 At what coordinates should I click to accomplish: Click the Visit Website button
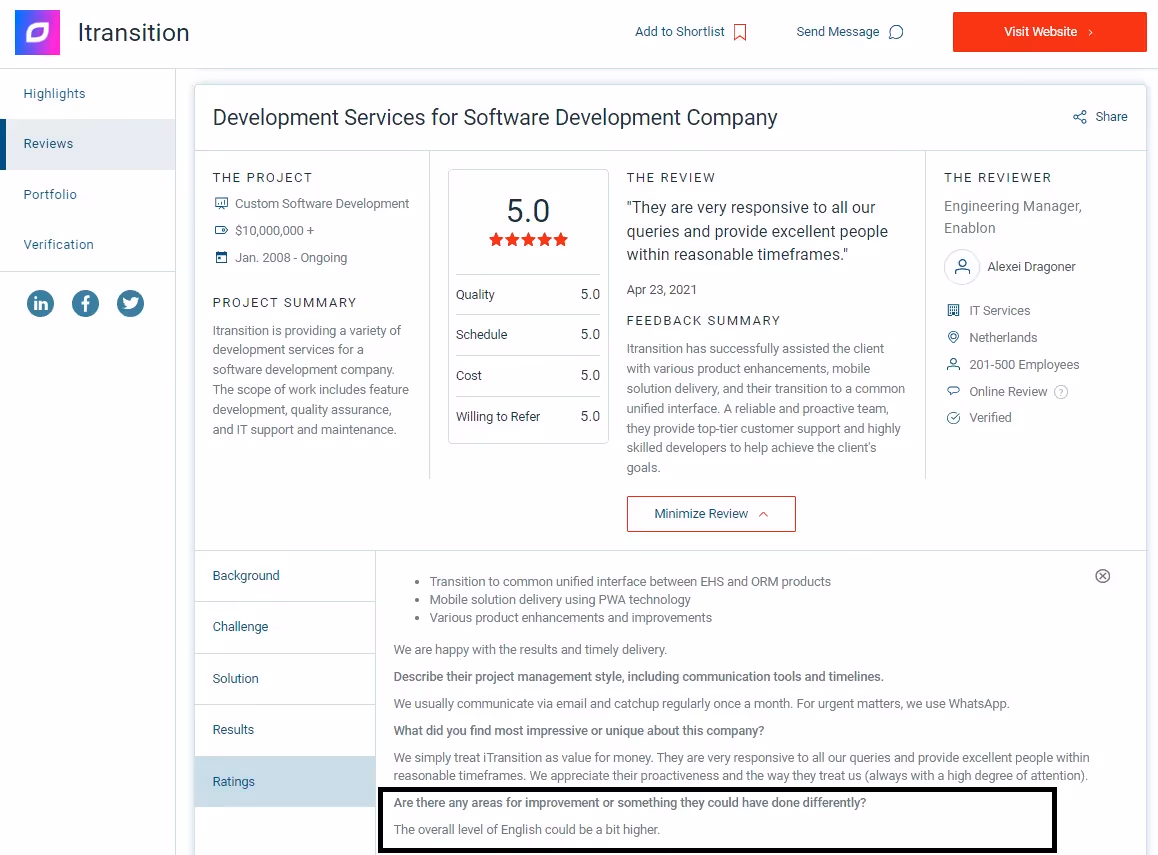click(1049, 32)
